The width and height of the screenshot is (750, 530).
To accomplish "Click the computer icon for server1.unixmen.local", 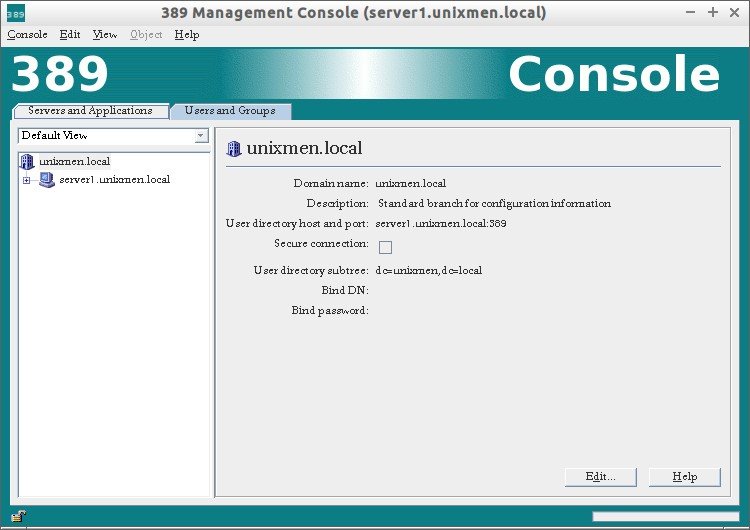I will pyautogui.click(x=47, y=180).
